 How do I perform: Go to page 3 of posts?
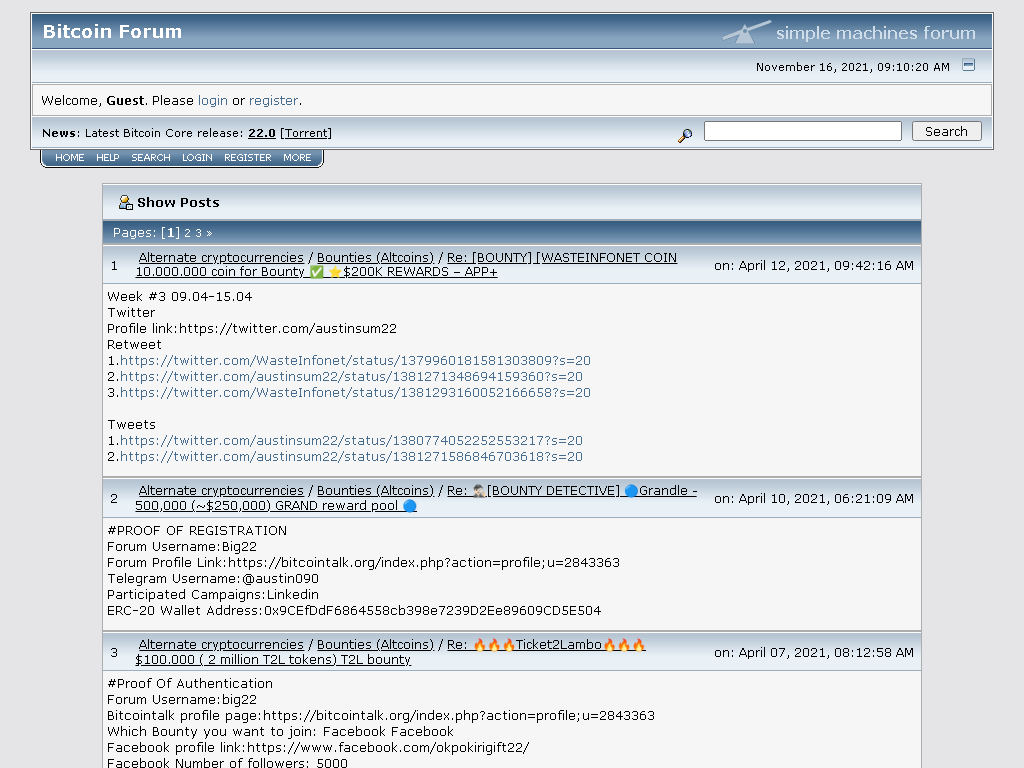pos(199,233)
